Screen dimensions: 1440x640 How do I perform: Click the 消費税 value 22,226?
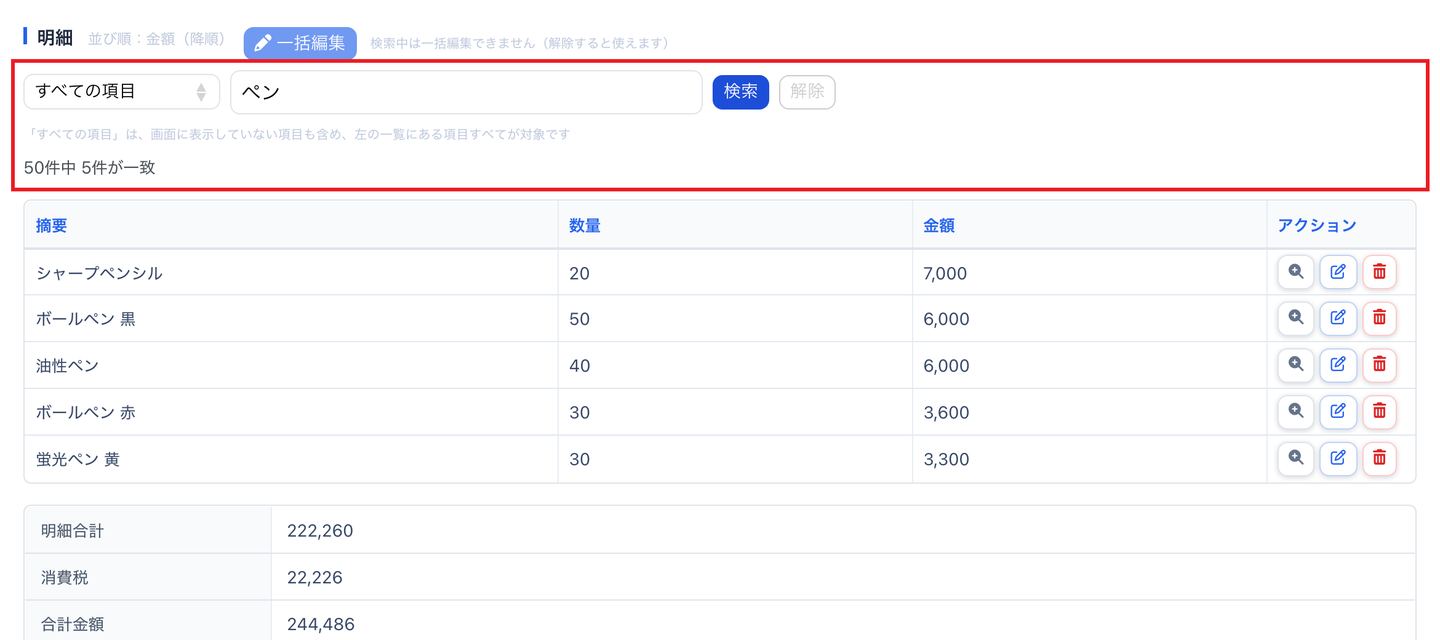[315, 578]
